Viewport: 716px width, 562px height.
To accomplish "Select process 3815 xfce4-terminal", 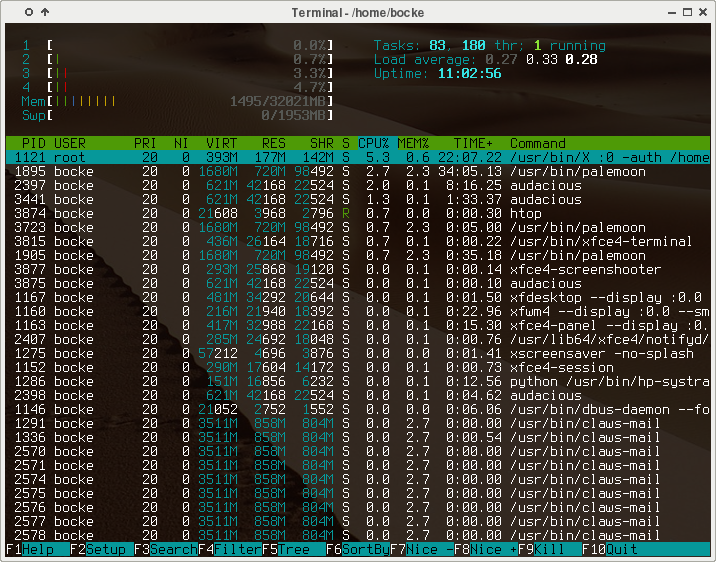I will 358,242.
